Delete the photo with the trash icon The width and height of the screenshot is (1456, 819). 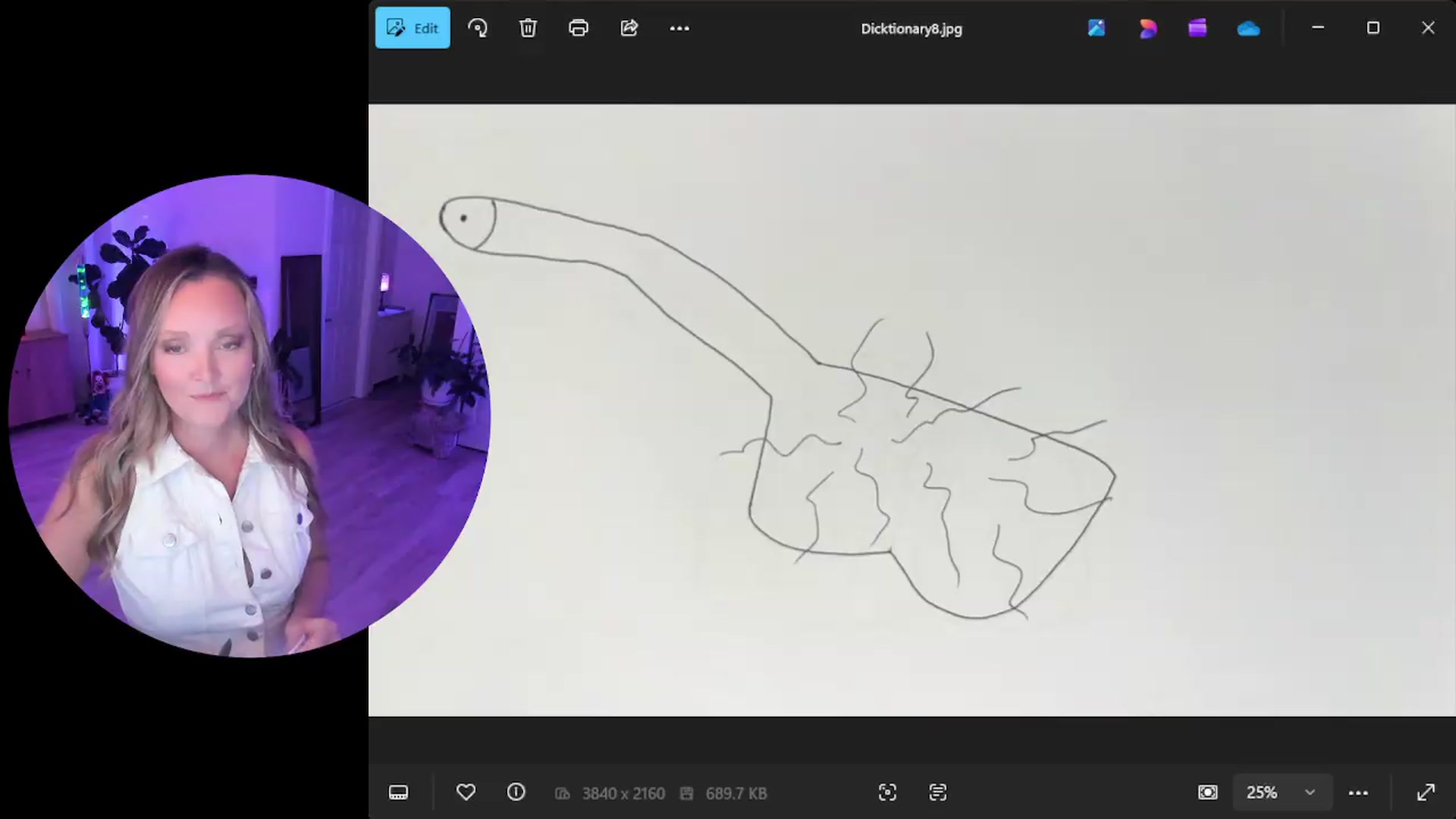pos(528,28)
